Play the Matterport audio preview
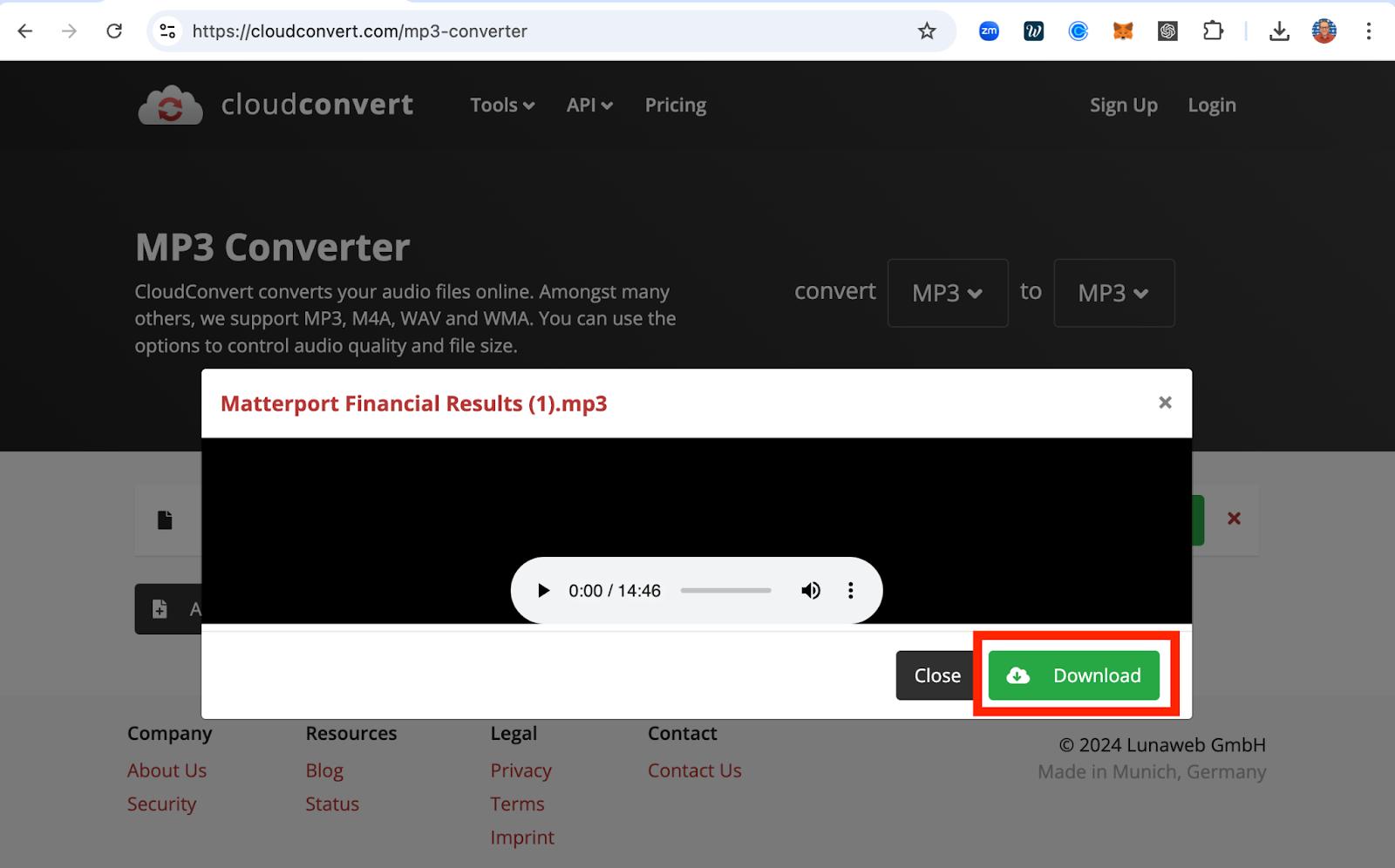This screenshot has width=1395, height=868. [x=543, y=591]
